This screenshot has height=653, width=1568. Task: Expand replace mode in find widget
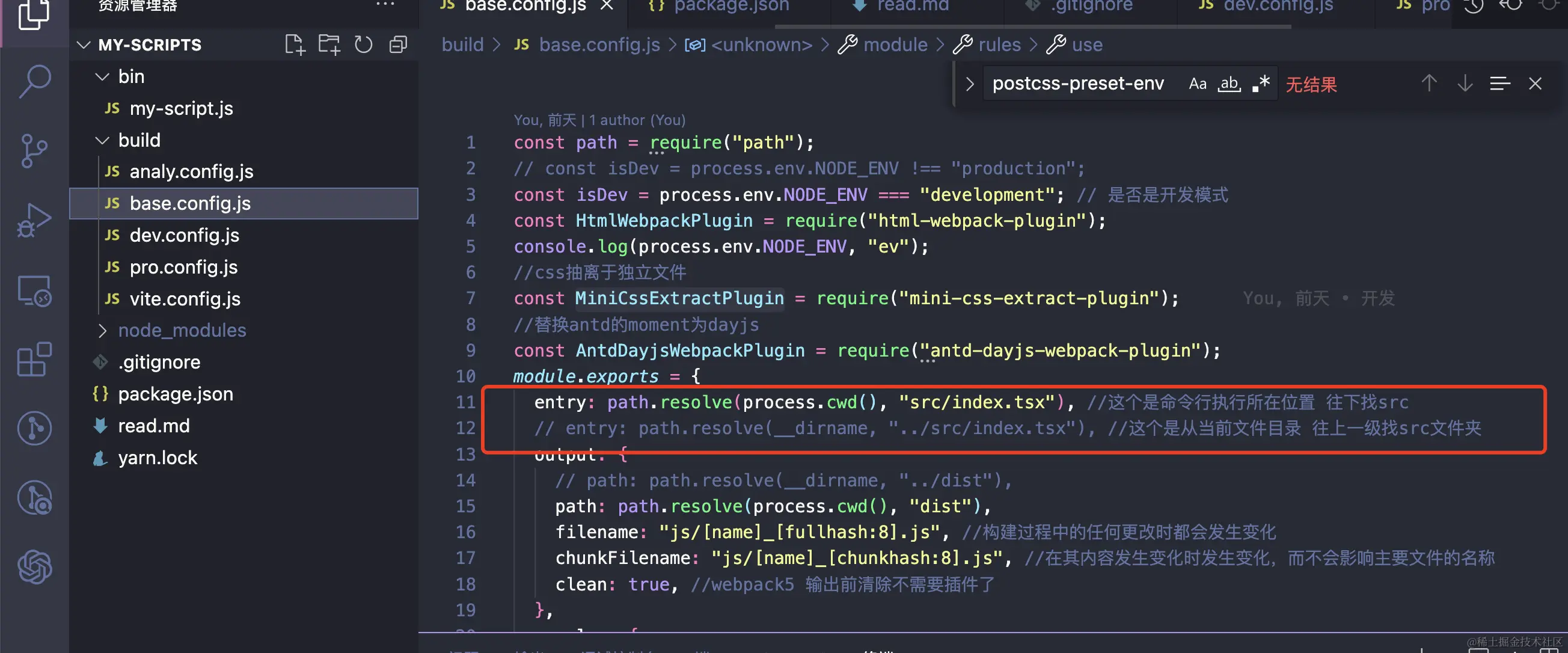[x=970, y=84]
